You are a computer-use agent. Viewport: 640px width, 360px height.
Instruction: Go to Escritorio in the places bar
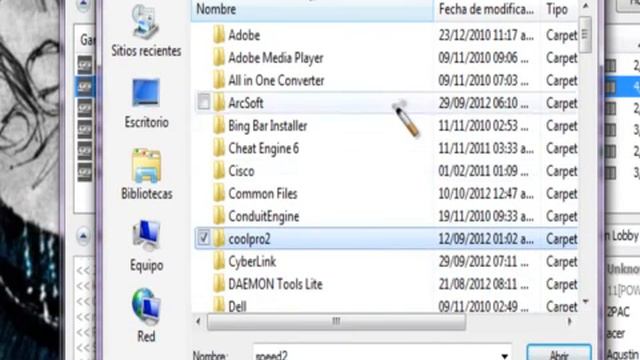[146, 103]
